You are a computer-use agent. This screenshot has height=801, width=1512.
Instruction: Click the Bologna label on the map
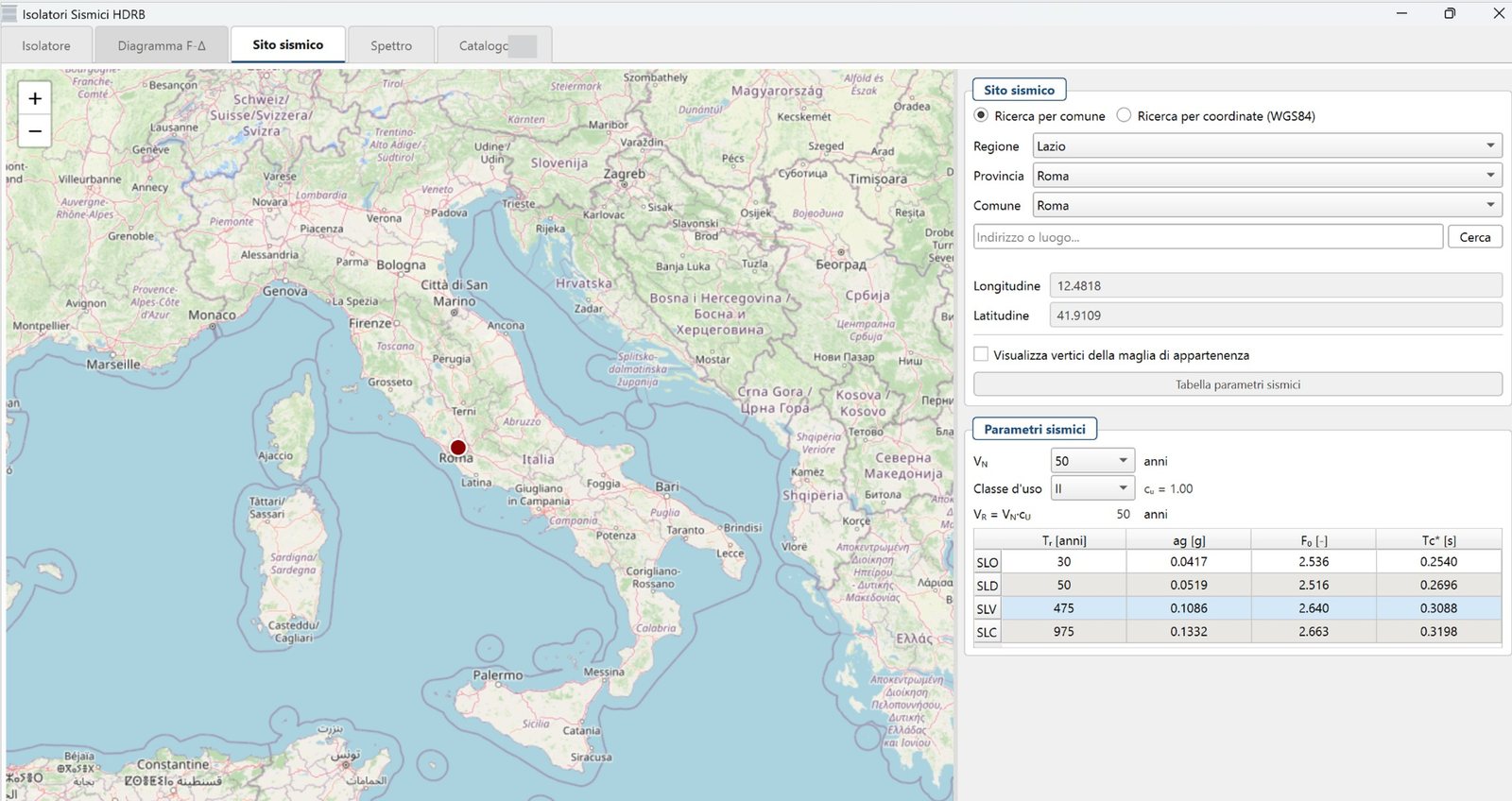coord(402,265)
